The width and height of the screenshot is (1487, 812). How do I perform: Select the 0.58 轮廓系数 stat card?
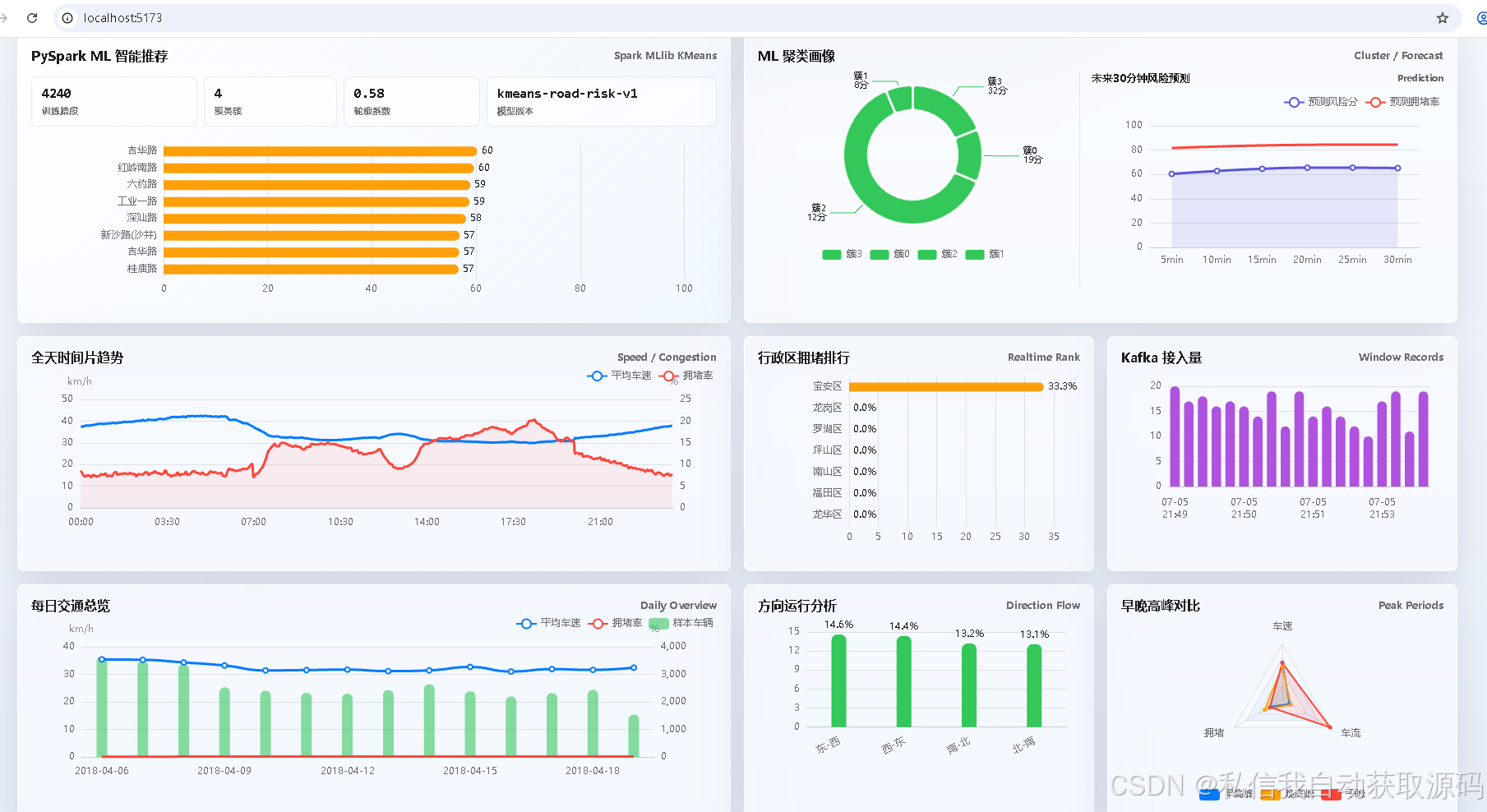[x=411, y=101]
